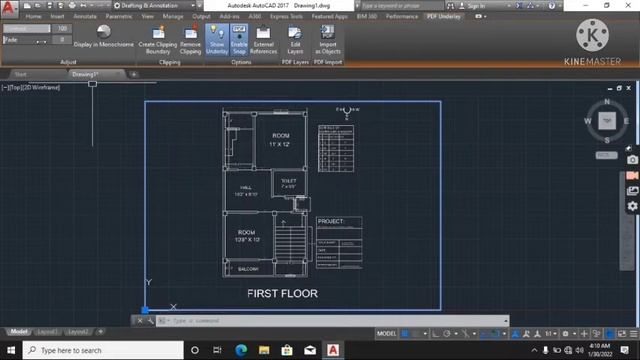Click the Help question mark icon
Image resolution: width=640 pixels, height=360 pixels.
(x=552, y=6)
